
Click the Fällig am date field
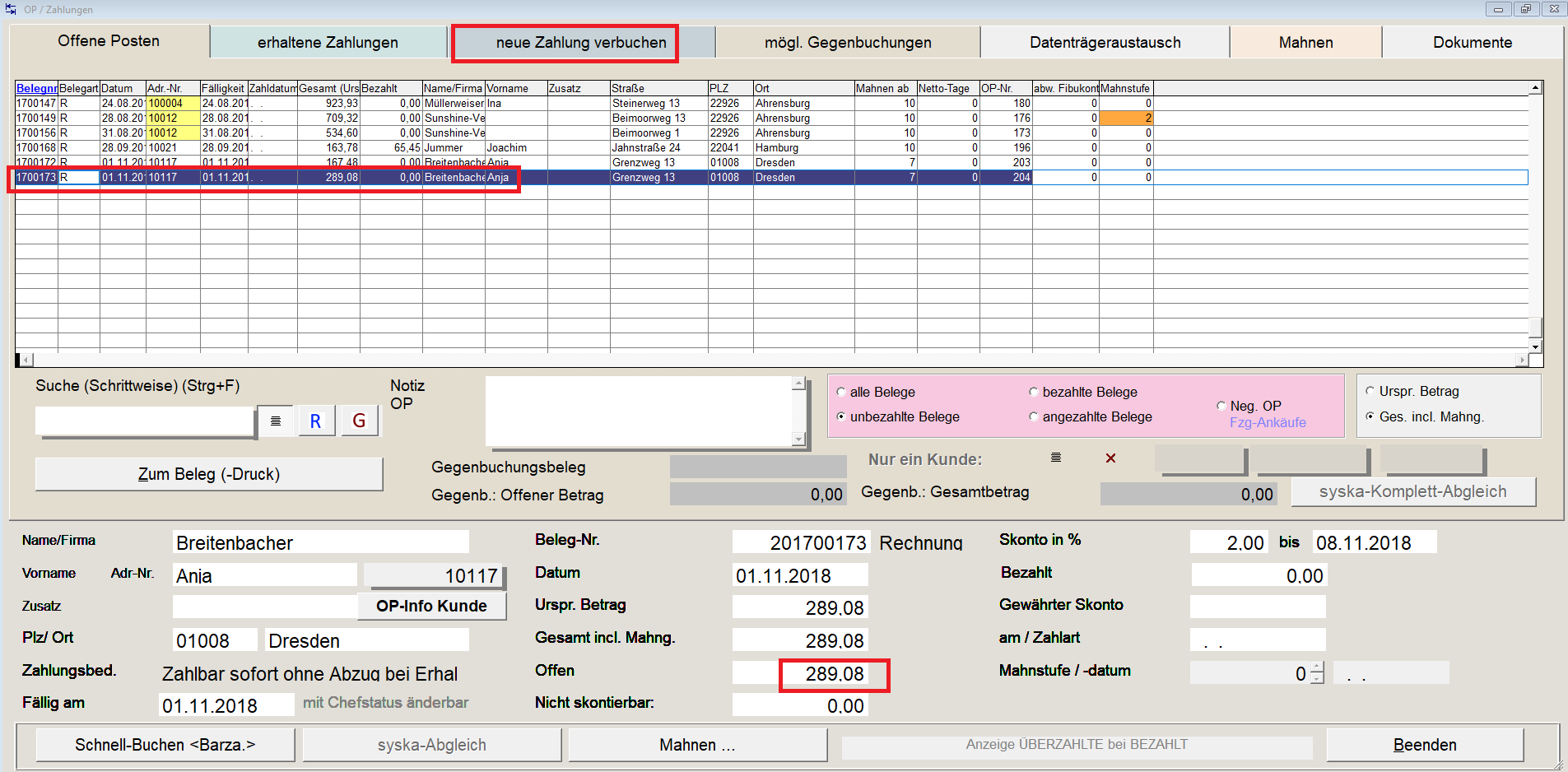coord(226,705)
